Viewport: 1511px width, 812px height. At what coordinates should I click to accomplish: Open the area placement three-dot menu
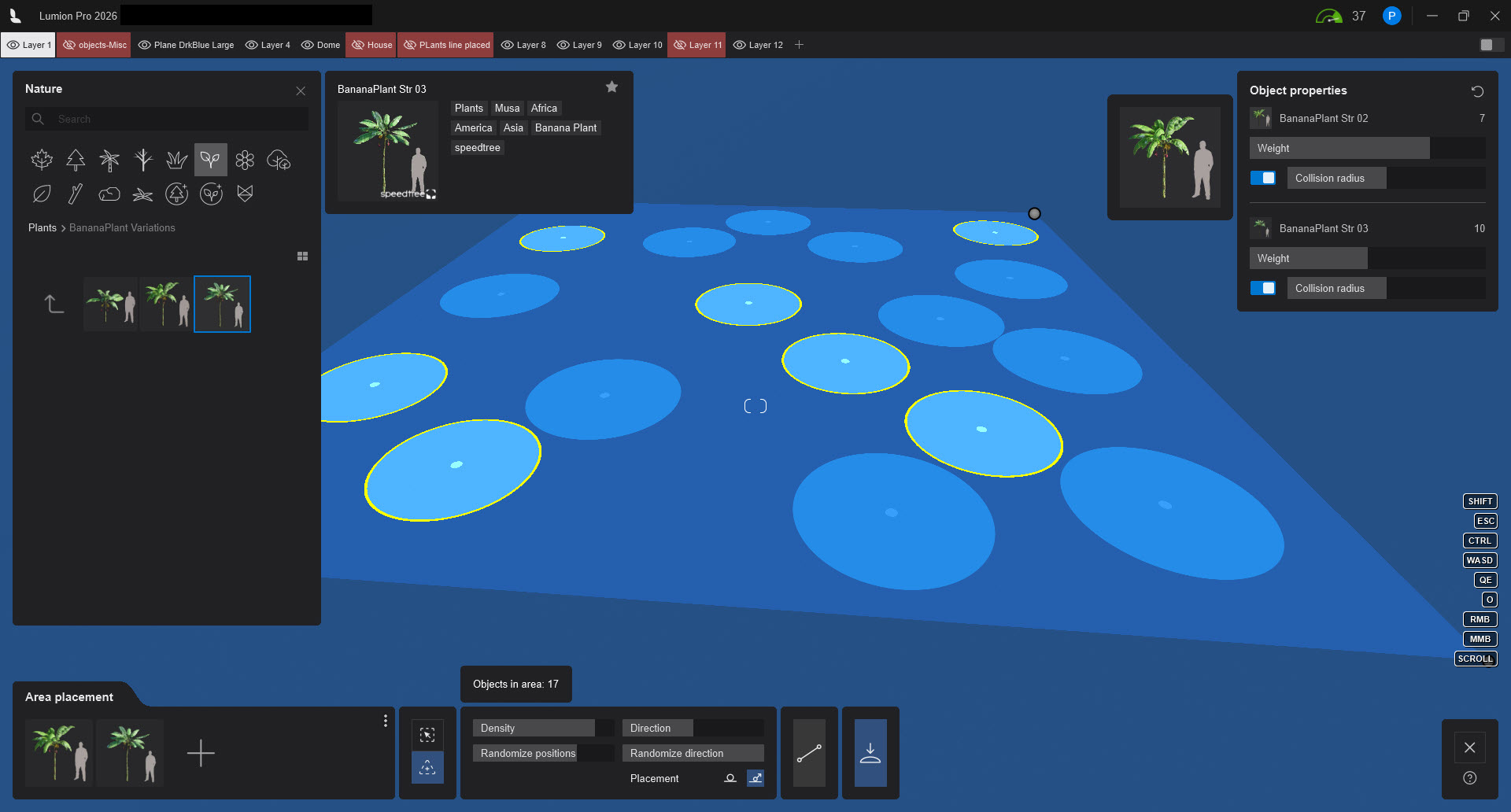385,721
